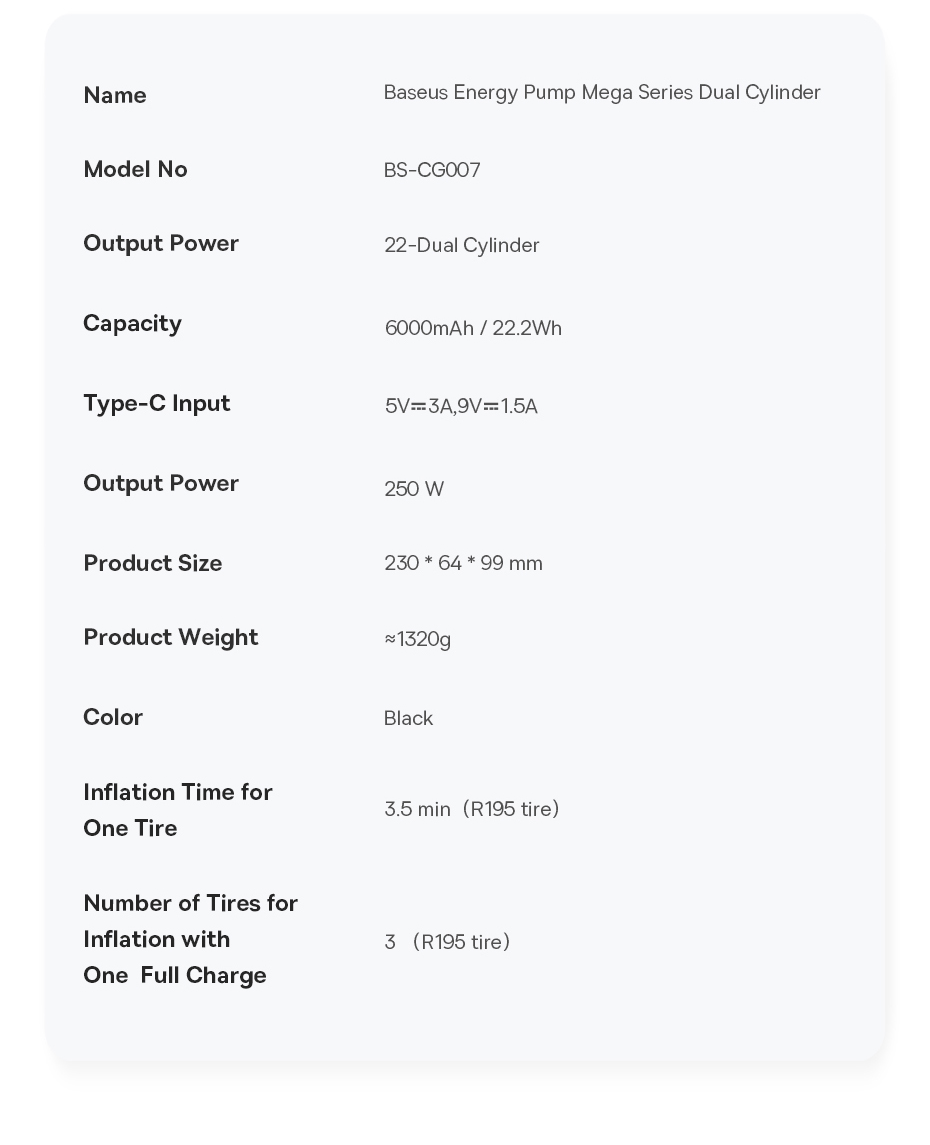
Task: Click the "Product Size" label
Action: tap(153, 564)
